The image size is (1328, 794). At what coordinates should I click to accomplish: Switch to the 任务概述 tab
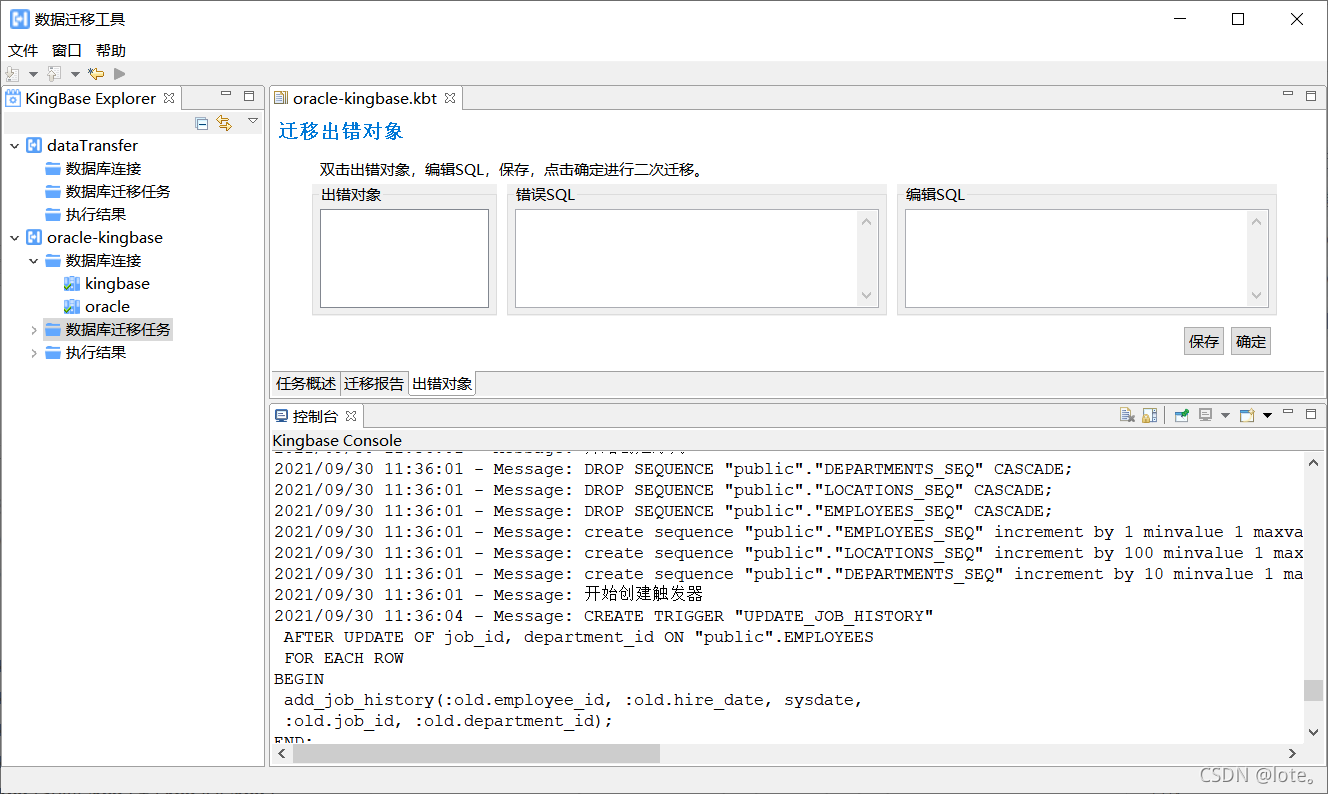tap(306, 384)
